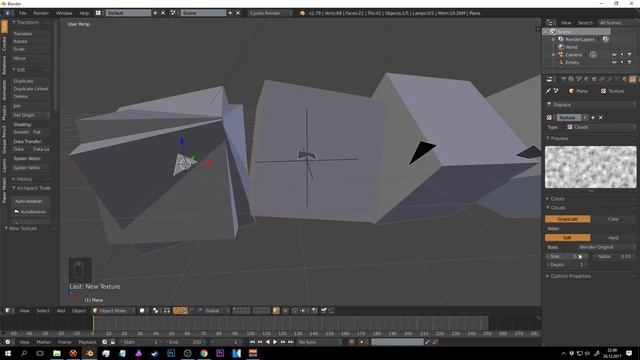Toggle Camera renderability in outliner
640x360 pixels.
[629, 55]
